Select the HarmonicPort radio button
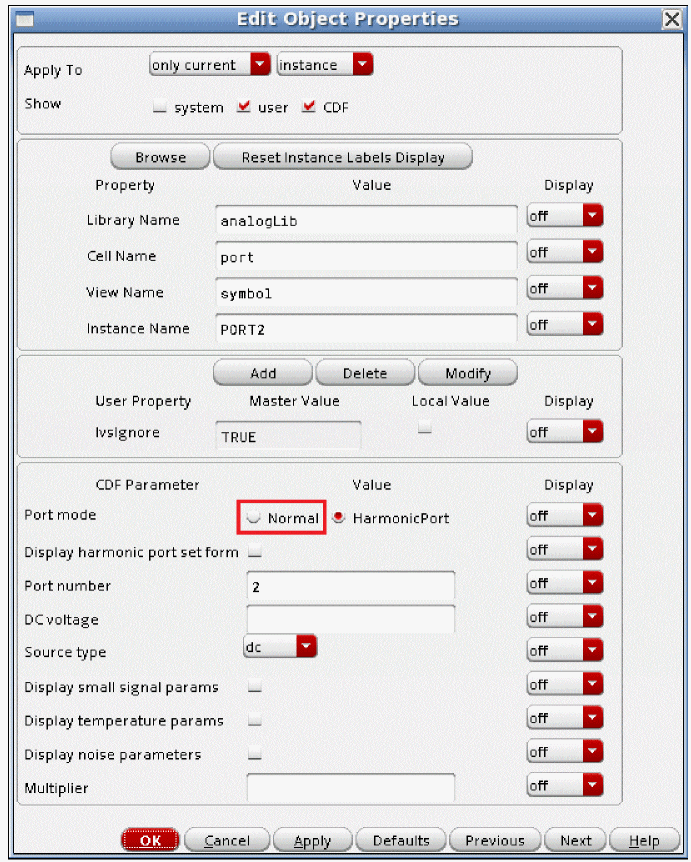 [x=339, y=517]
